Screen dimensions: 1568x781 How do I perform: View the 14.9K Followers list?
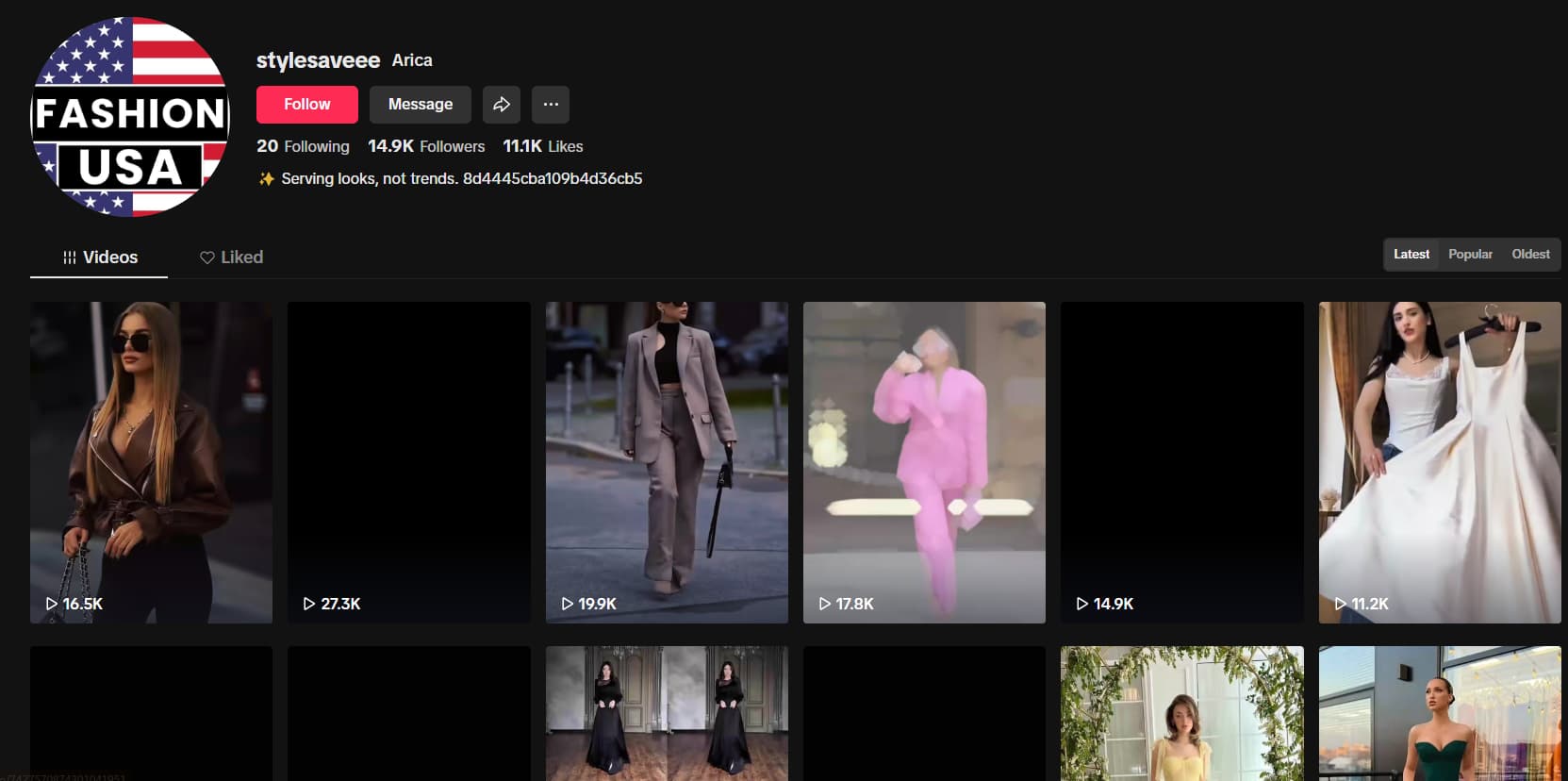pyautogui.click(x=426, y=146)
